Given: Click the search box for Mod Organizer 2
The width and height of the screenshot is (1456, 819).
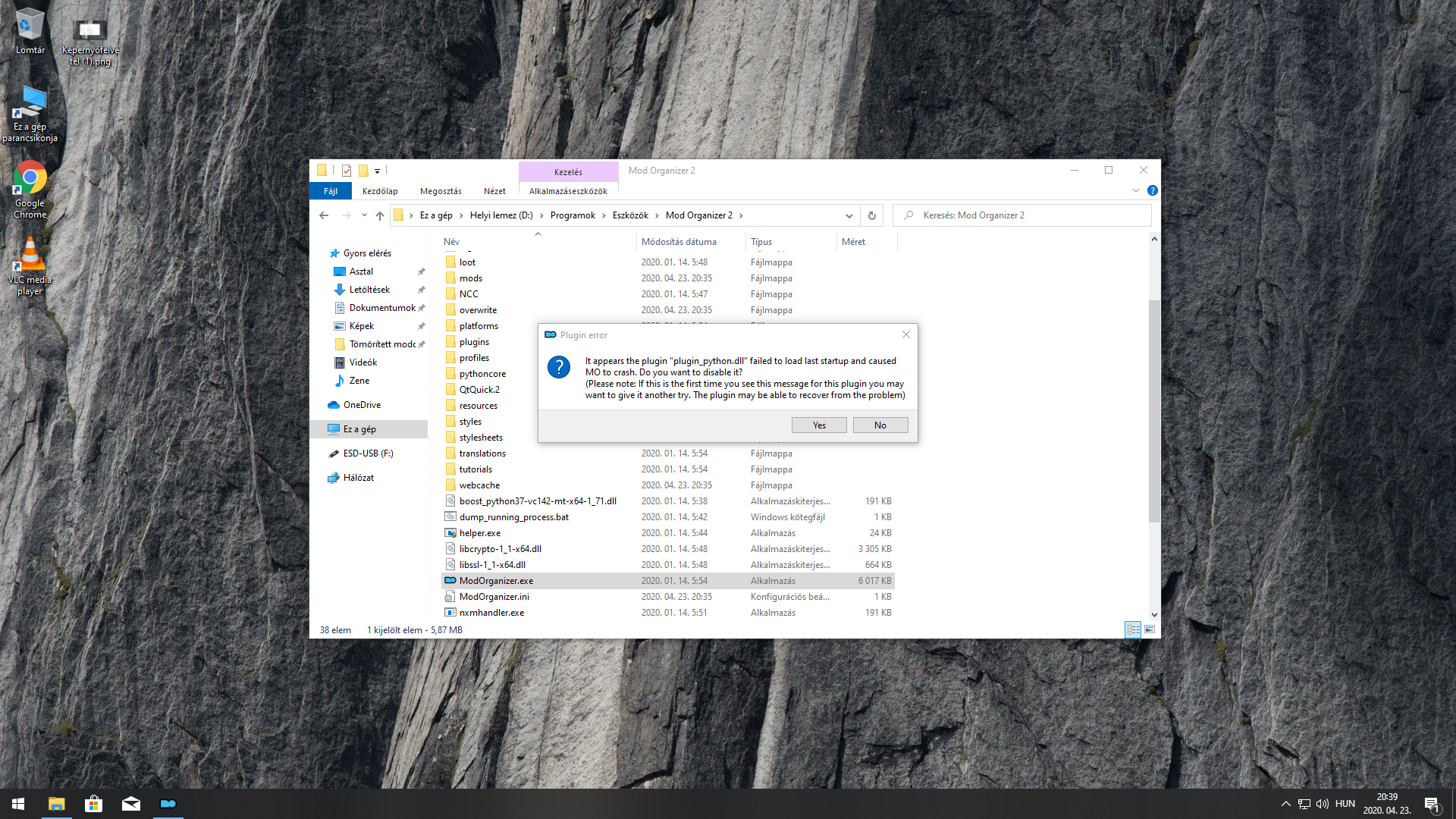Looking at the screenshot, I should tap(1022, 215).
